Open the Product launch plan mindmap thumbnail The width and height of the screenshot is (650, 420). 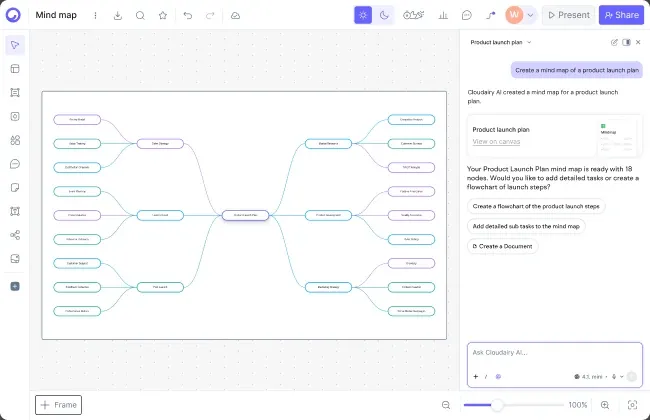point(616,137)
